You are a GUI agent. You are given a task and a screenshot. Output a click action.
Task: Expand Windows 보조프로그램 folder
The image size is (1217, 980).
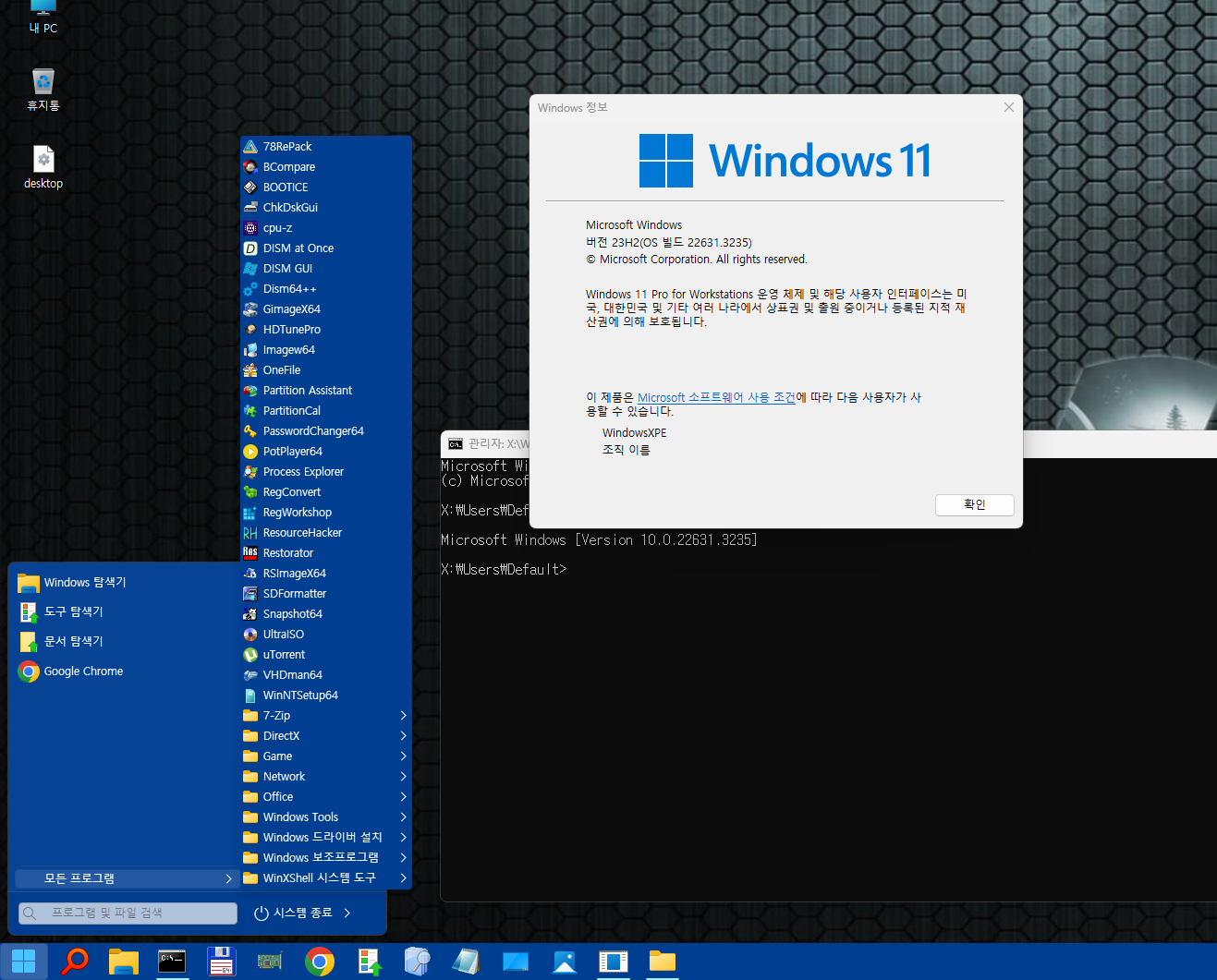[x=325, y=857]
